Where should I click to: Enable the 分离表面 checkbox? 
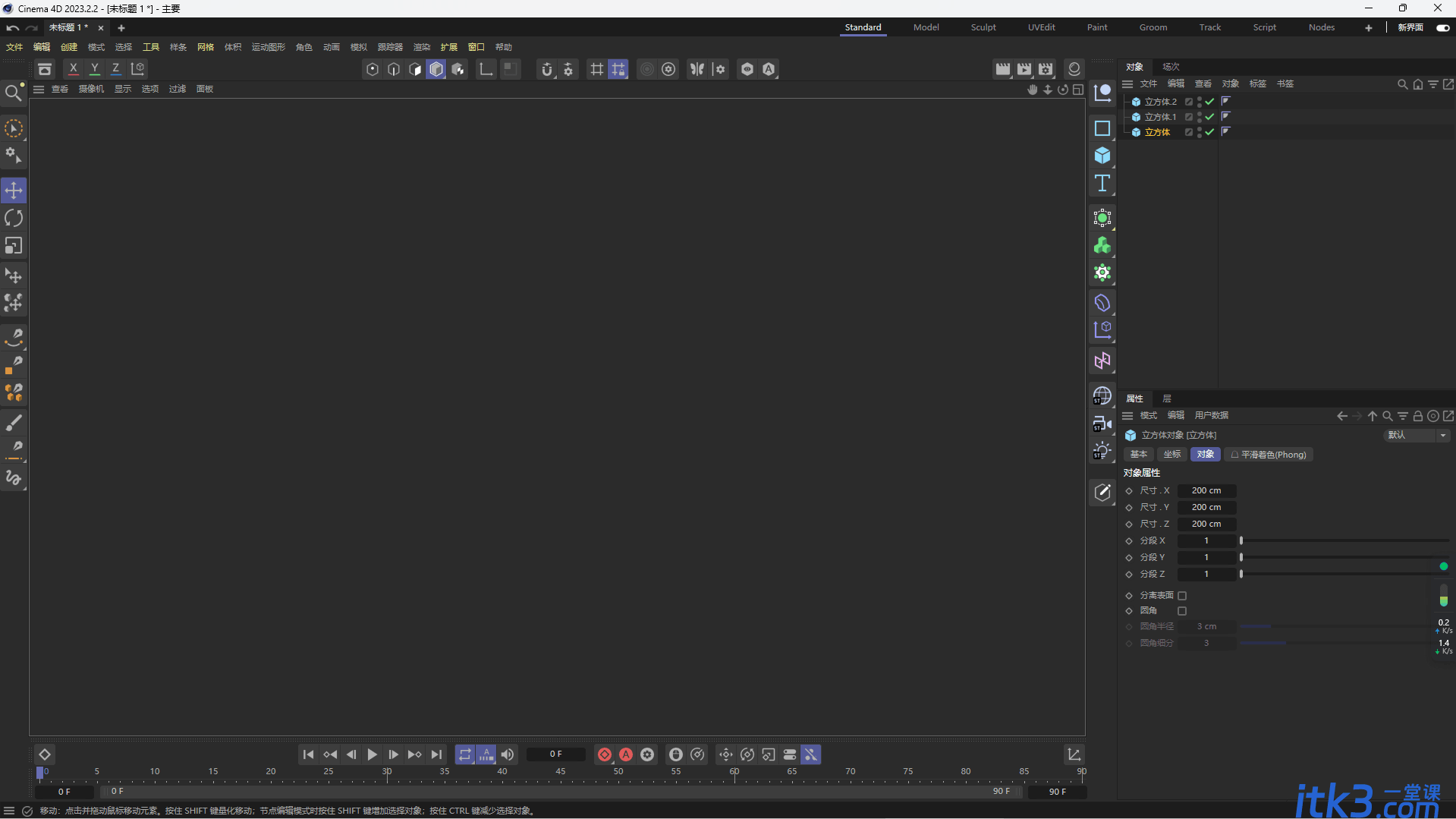click(x=1182, y=596)
